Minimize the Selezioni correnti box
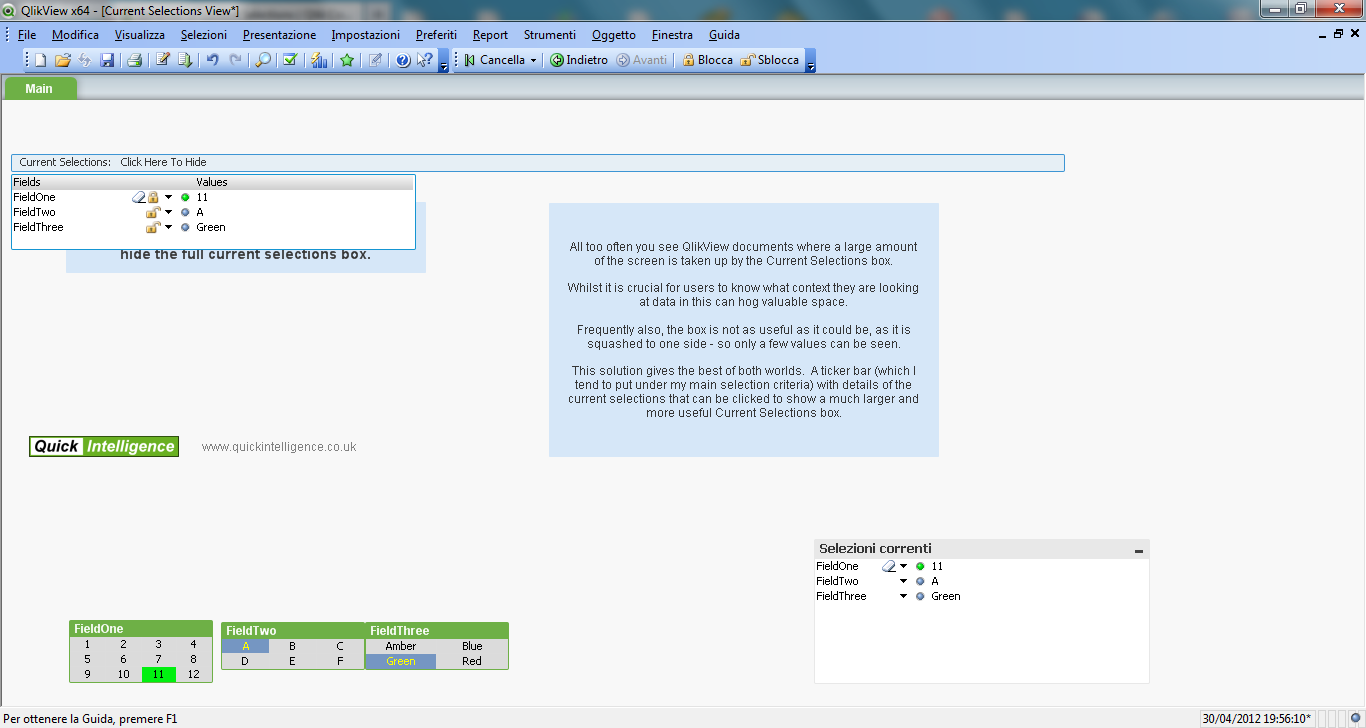Screen dimensions: 1366x728 click(x=1139, y=550)
